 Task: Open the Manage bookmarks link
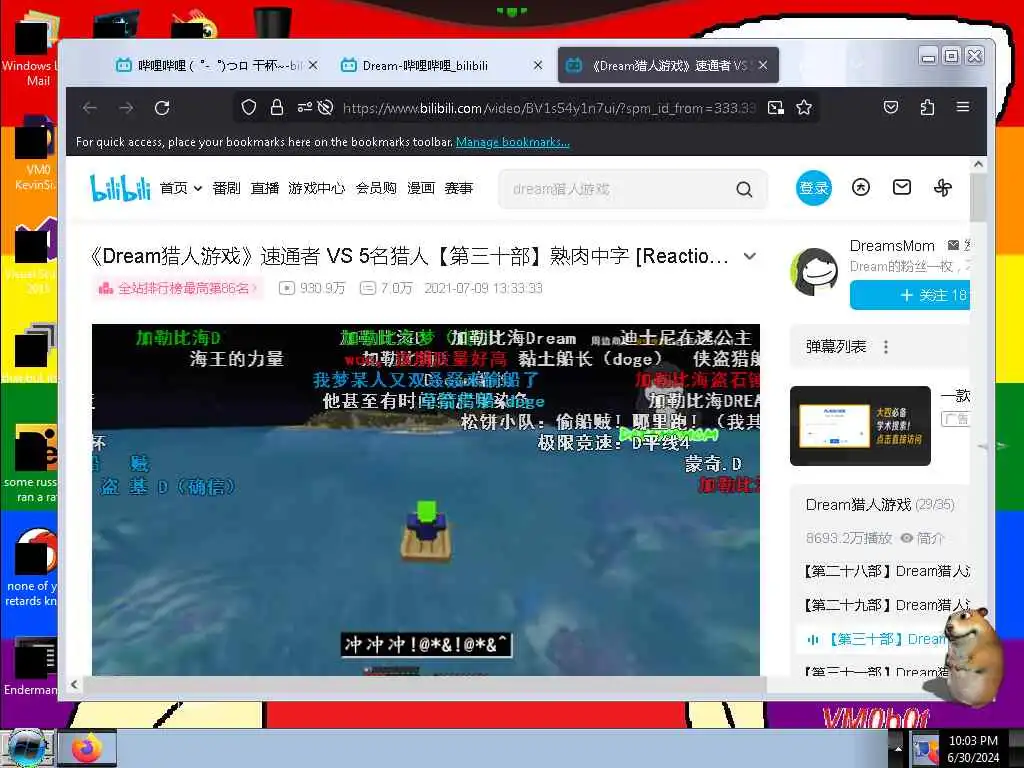pyautogui.click(x=513, y=142)
